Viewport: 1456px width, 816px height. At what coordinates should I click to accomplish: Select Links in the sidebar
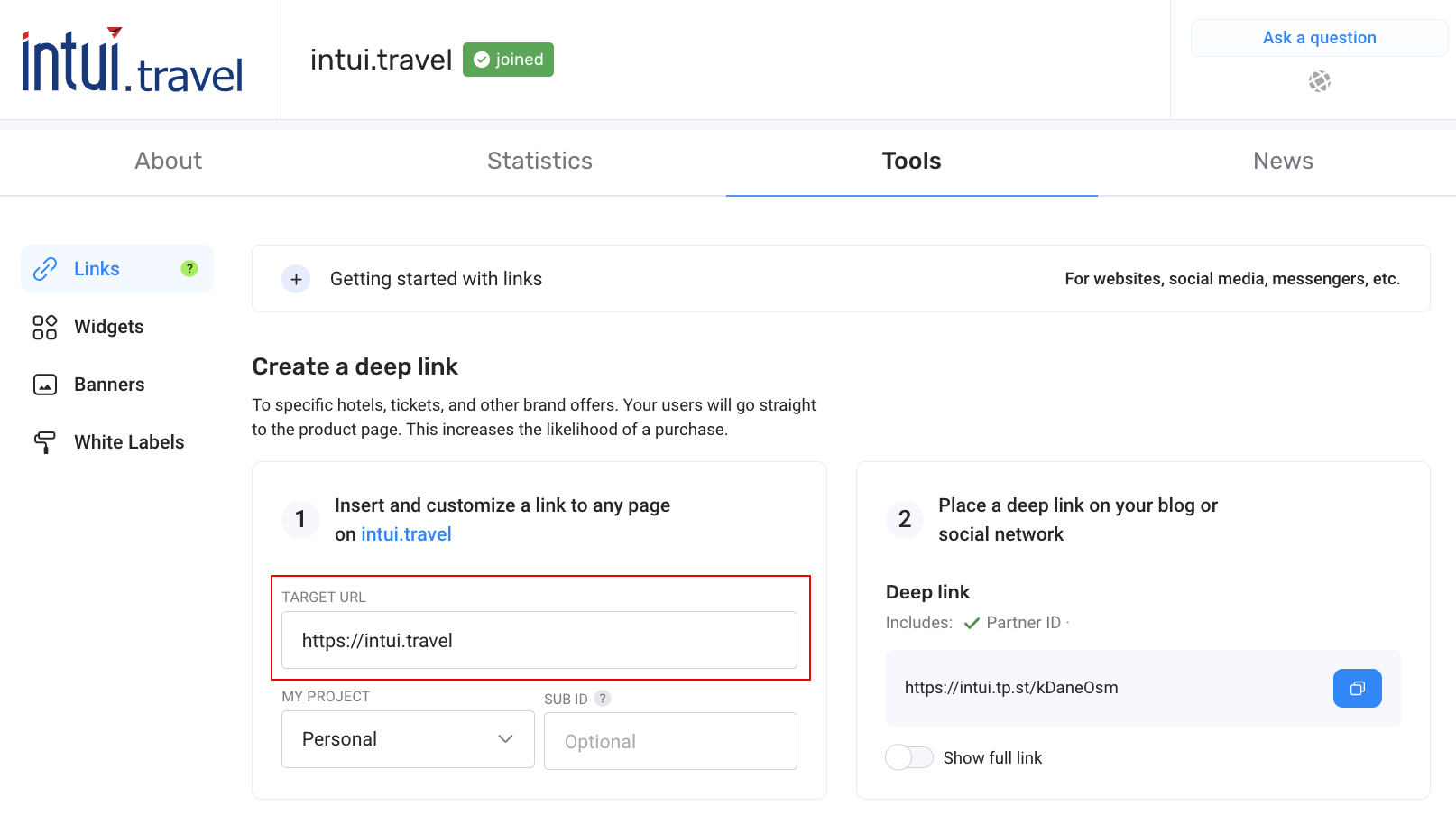[117, 269]
